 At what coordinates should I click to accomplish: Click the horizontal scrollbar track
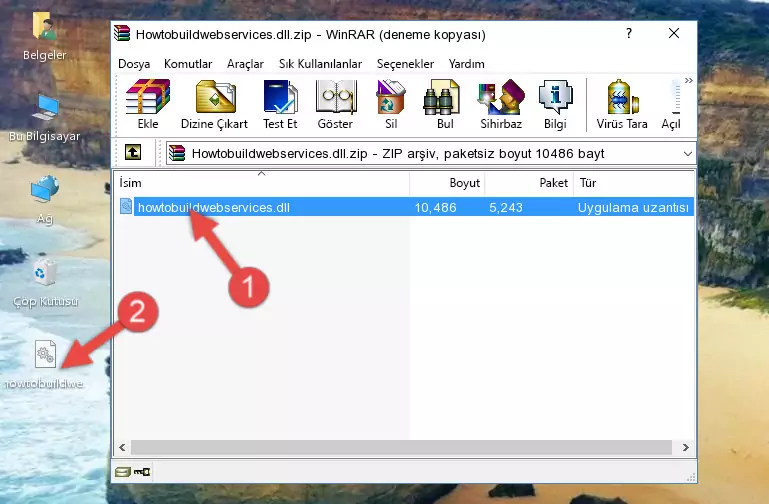[x=401, y=447]
